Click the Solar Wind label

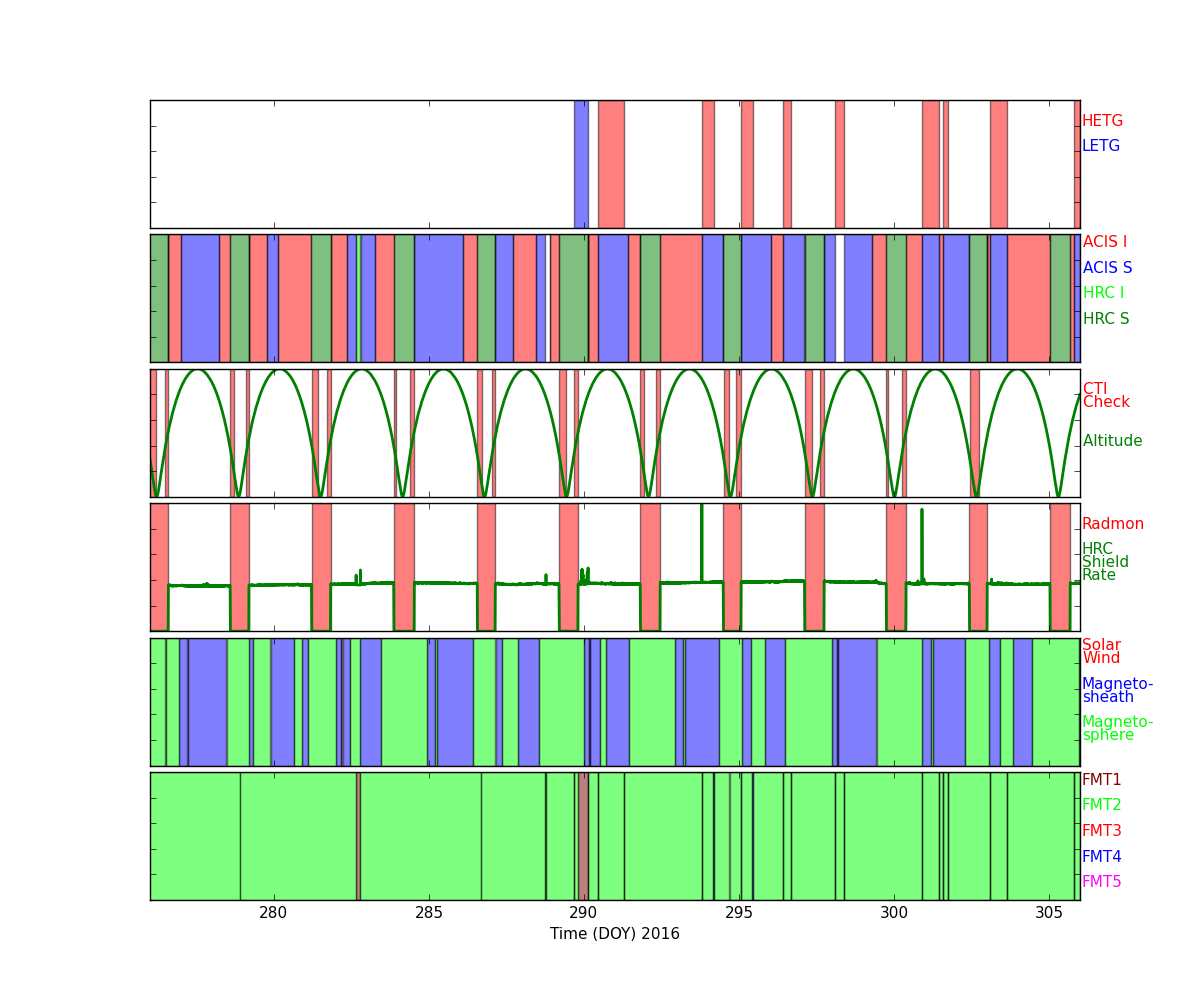pos(1101,652)
